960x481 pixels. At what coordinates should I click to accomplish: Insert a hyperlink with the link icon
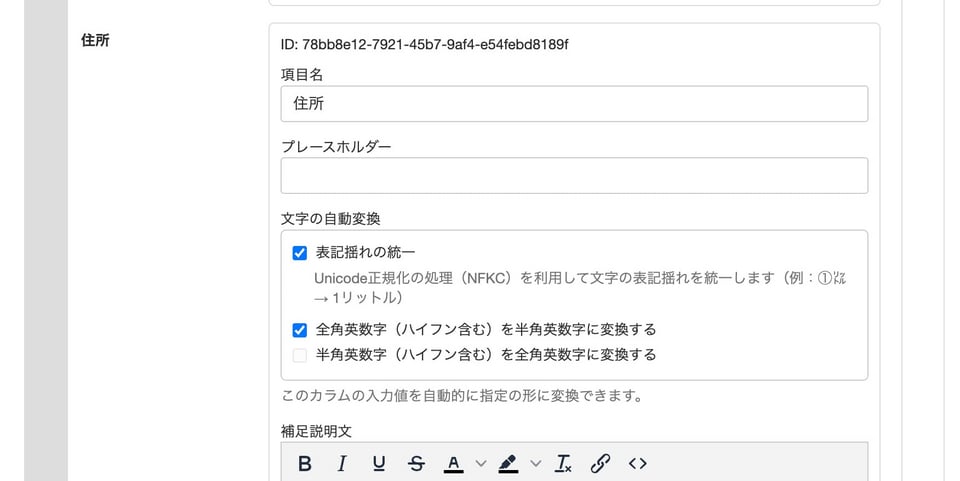point(600,463)
